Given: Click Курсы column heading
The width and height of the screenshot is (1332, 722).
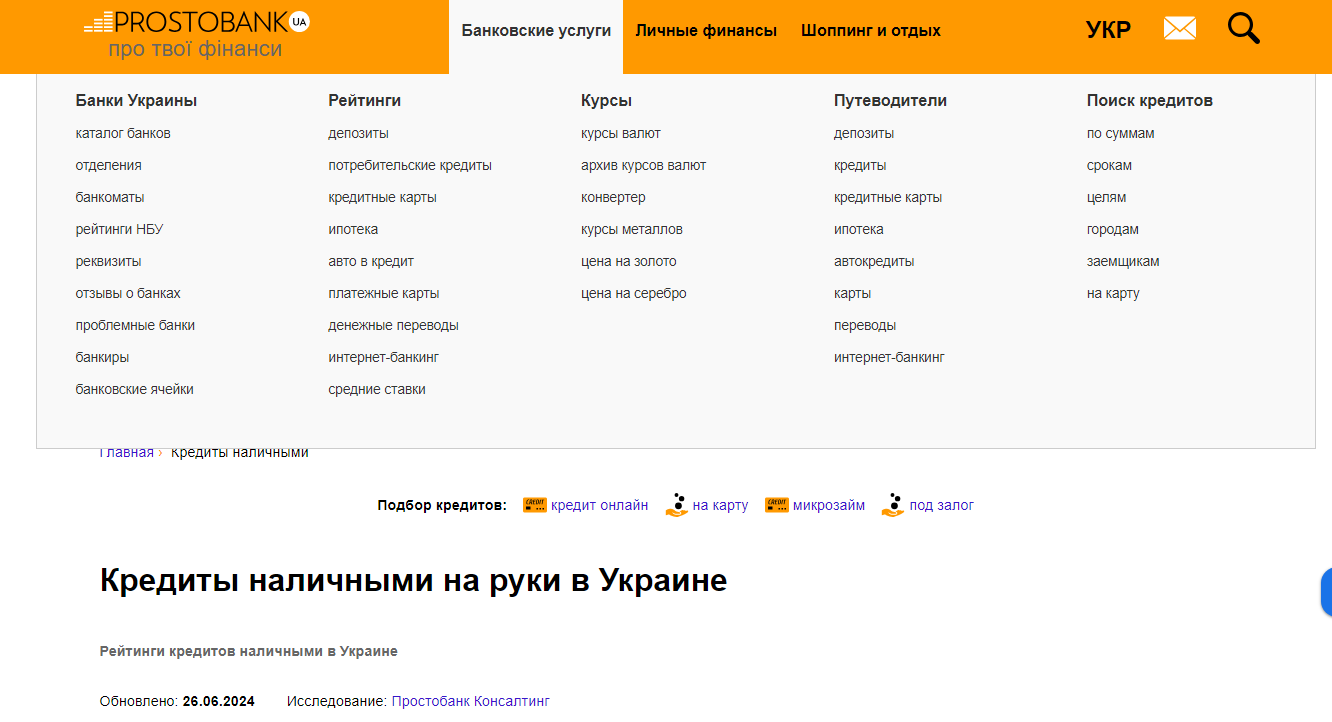Looking at the screenshot, I should [607, 100].
